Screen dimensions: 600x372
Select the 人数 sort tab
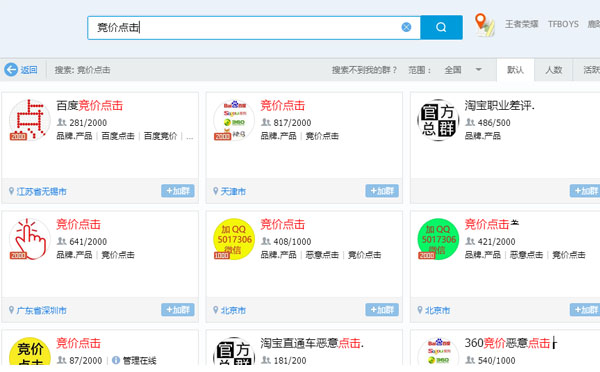tap(553, 70)
